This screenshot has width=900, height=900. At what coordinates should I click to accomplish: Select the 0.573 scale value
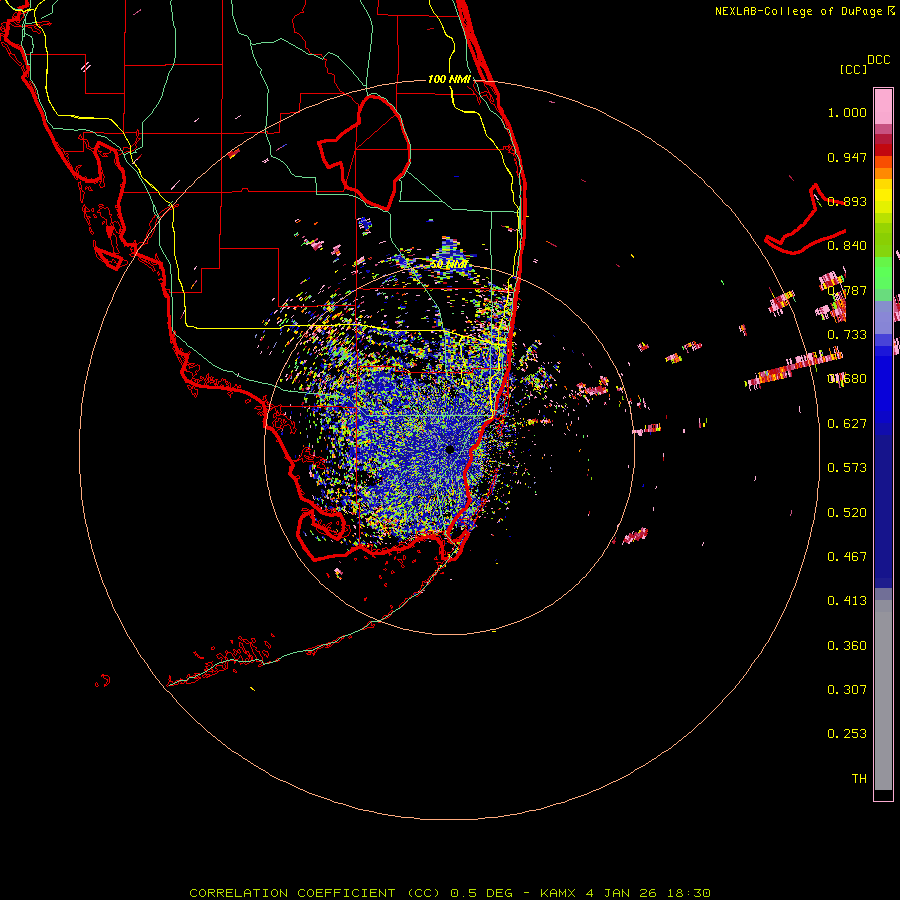[847, 468]
